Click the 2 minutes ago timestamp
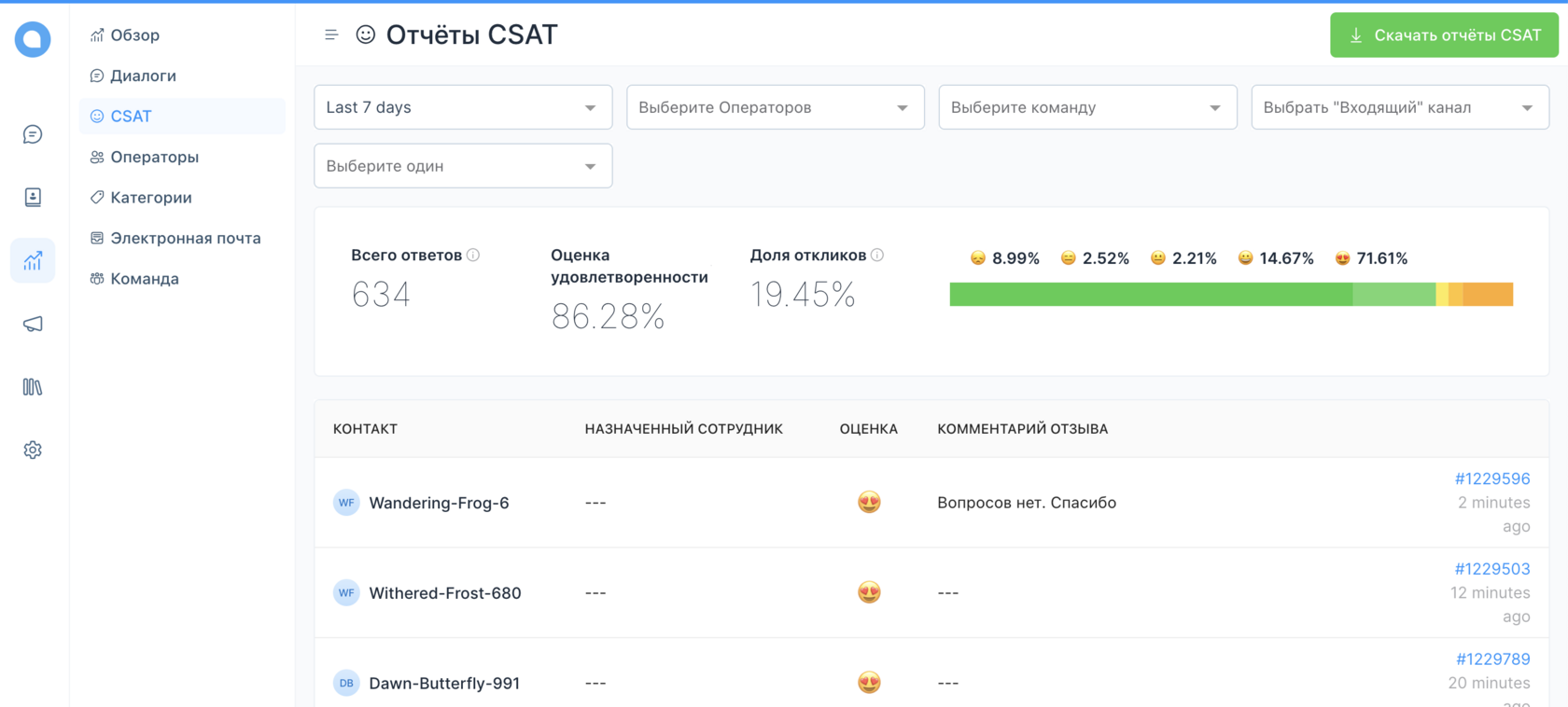 tap(1493, 514)
